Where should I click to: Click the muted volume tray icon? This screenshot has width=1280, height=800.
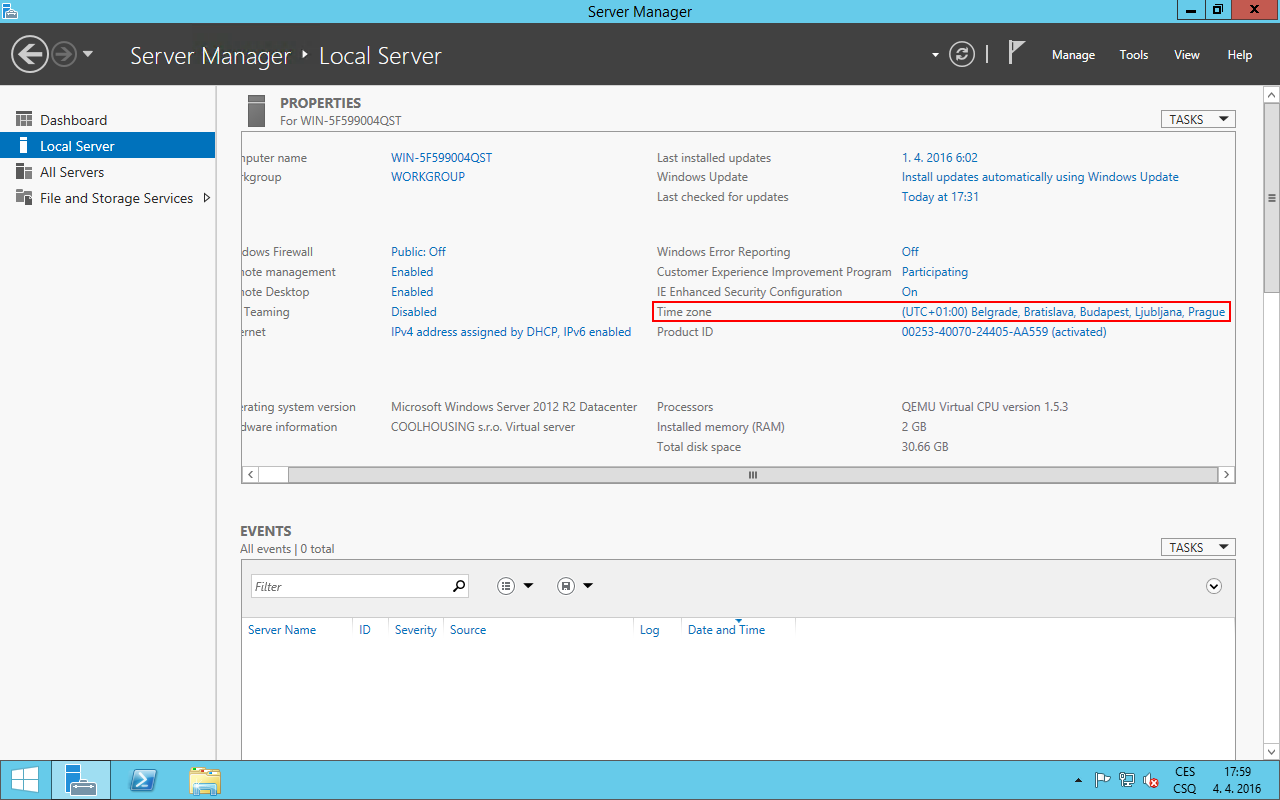pos(1151,780)
